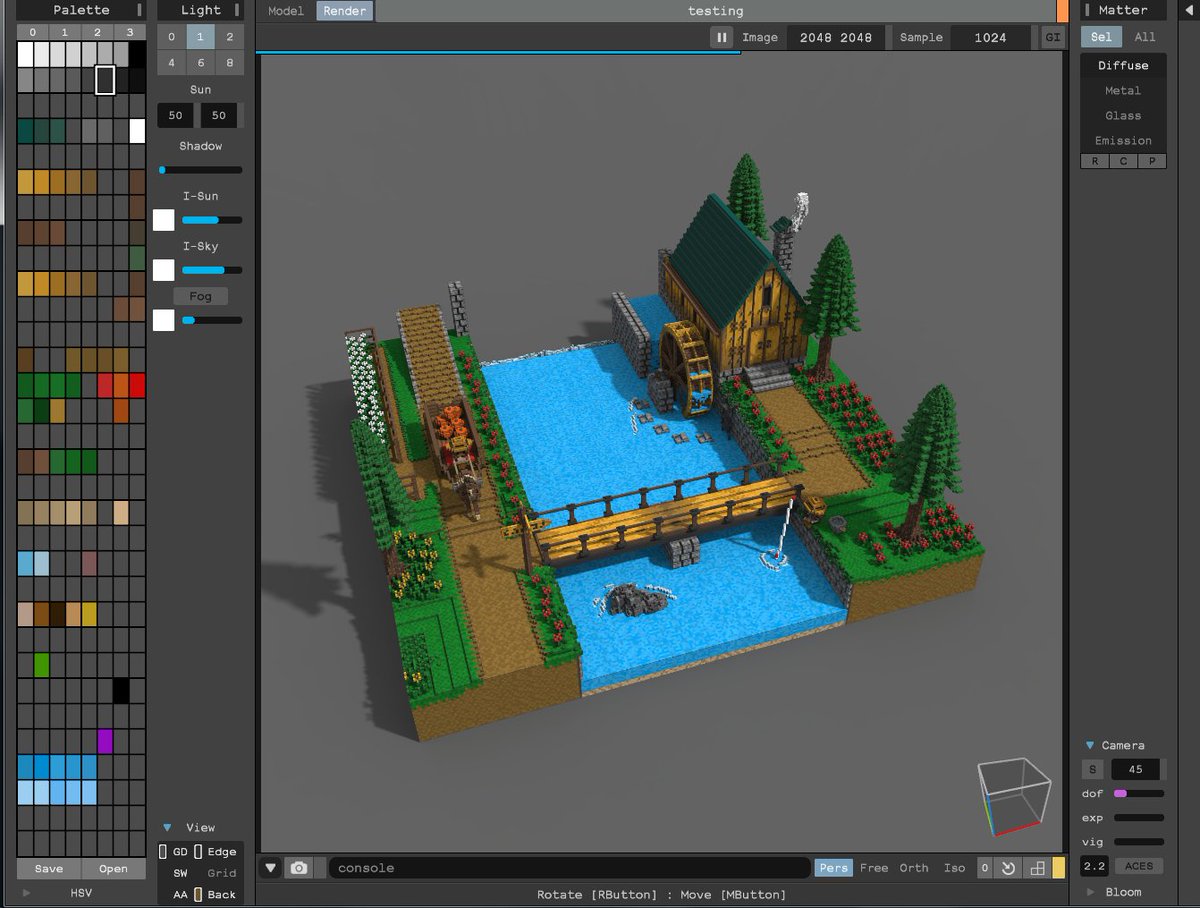The width and height of the screenshot is (1200, 908).
Task: Pause the render with the pause icon
Action: pos(721,37)
